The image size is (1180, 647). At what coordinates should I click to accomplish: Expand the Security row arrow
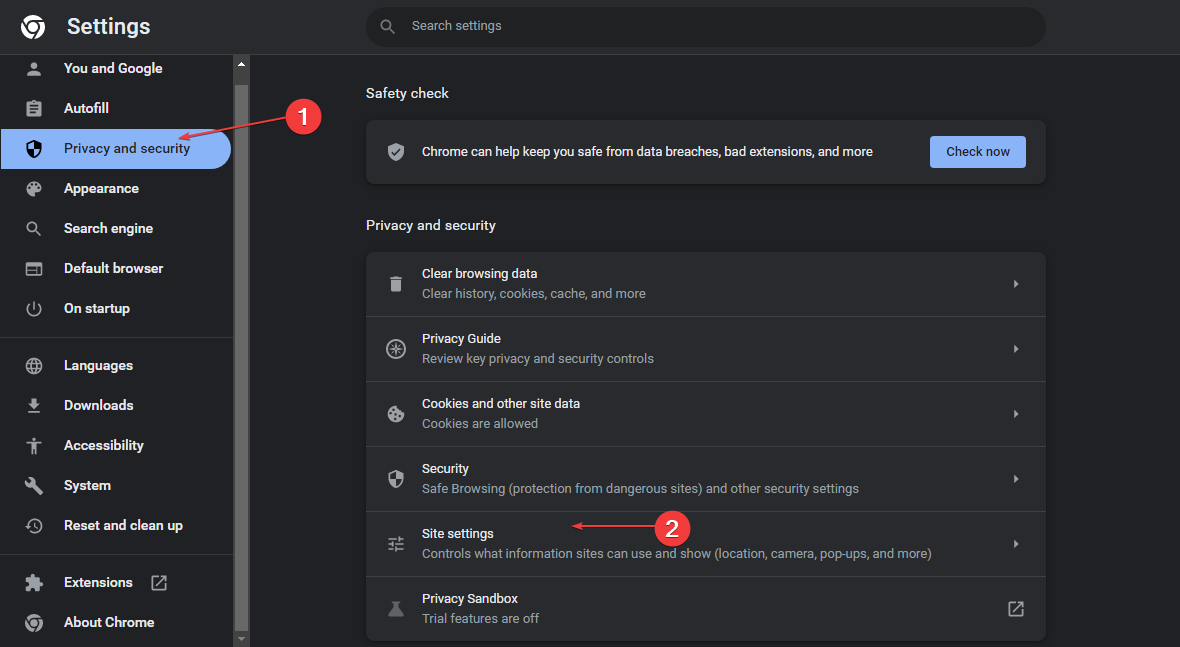click(1016, 479)
